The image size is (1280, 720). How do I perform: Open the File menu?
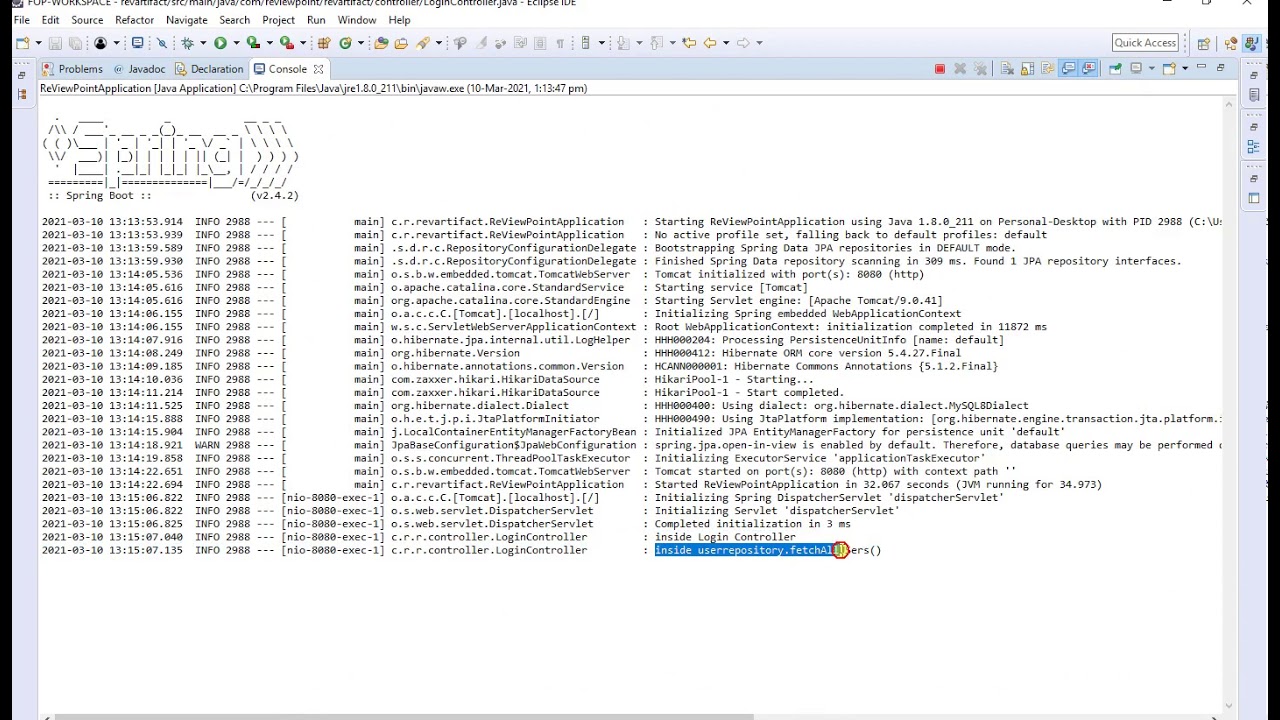coord(22,20)
